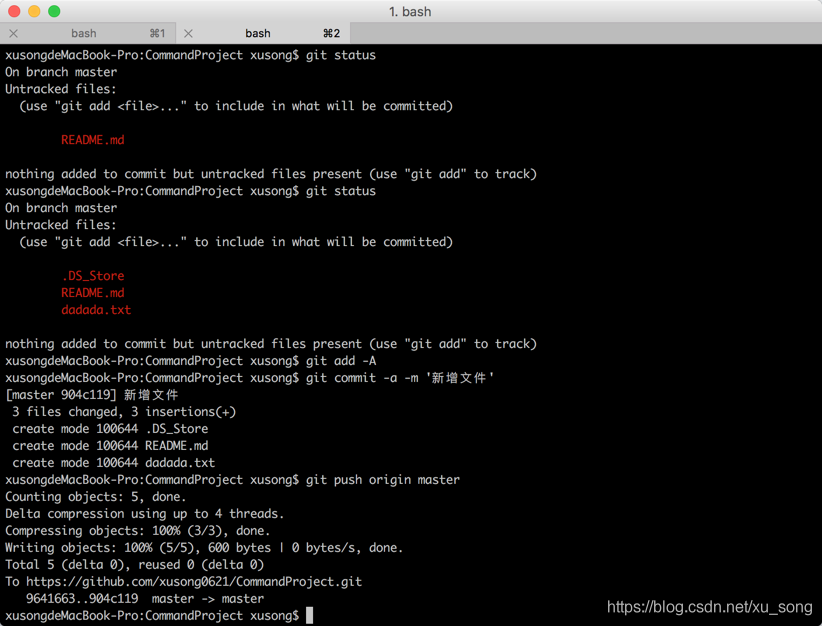This screenshot has width=822, height=626.
Task: Click the second 'Untracked files:' heading
Action: coord(61,225)
